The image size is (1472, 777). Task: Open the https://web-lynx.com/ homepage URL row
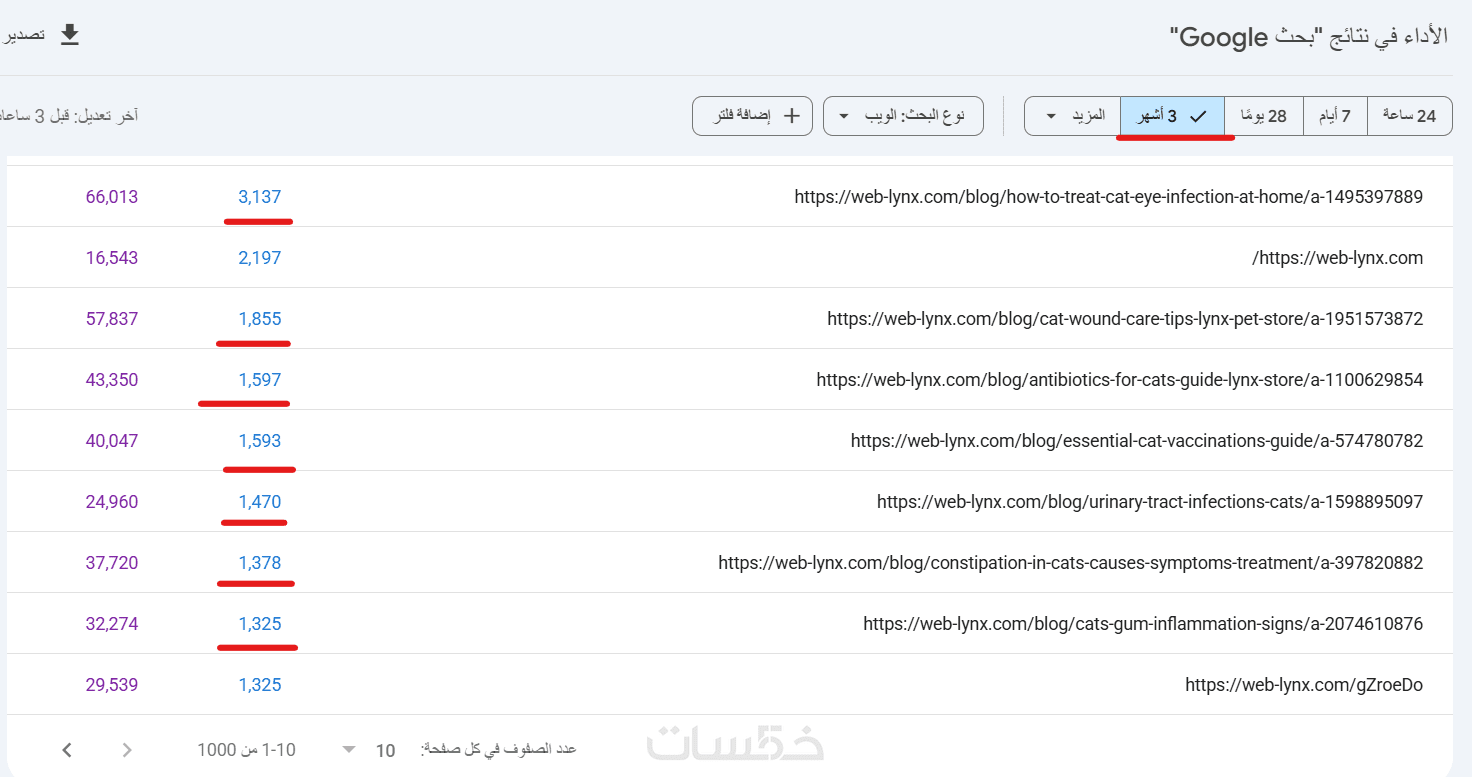[1337, 258]
